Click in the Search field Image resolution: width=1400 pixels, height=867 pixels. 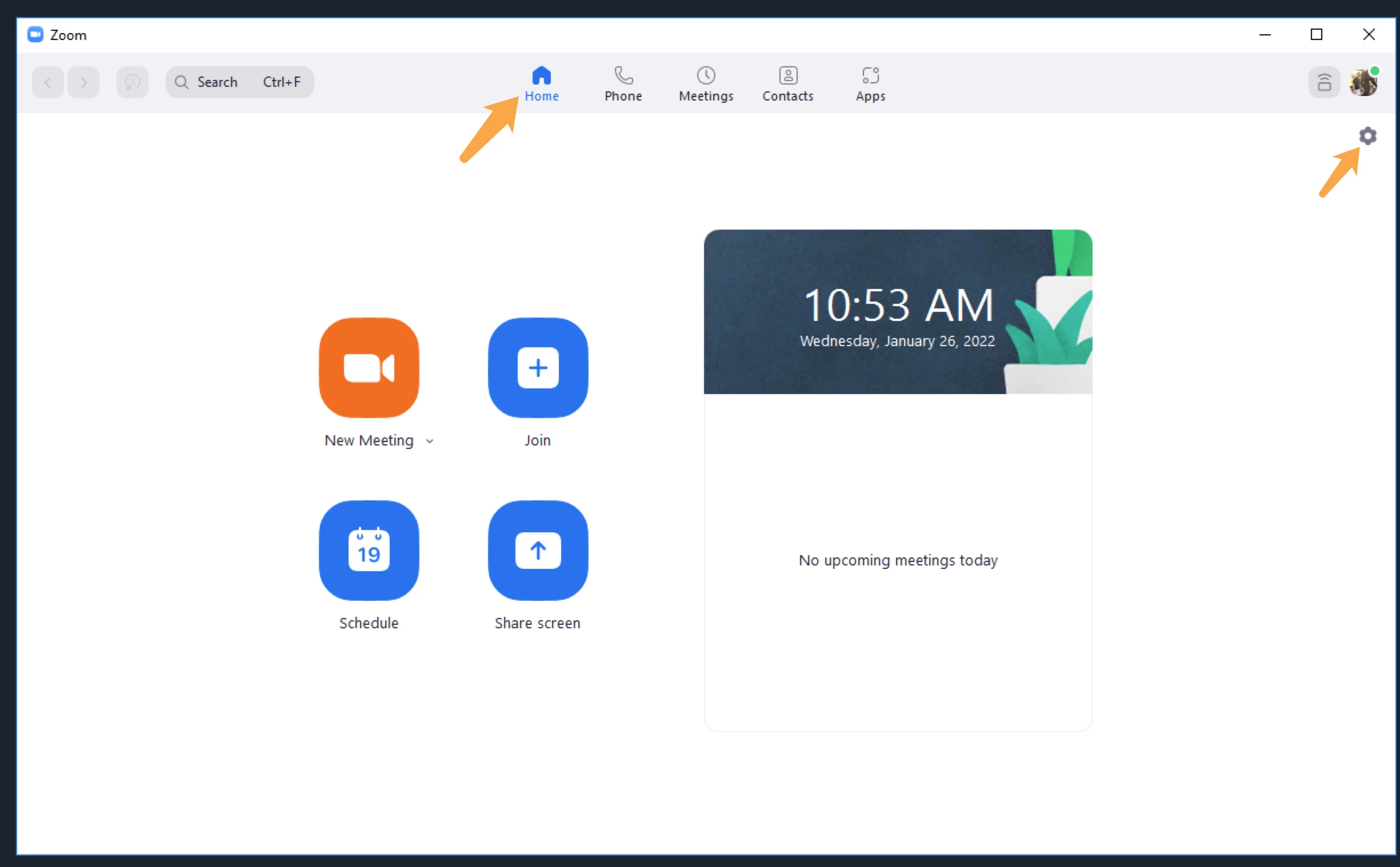pos(239,82)
